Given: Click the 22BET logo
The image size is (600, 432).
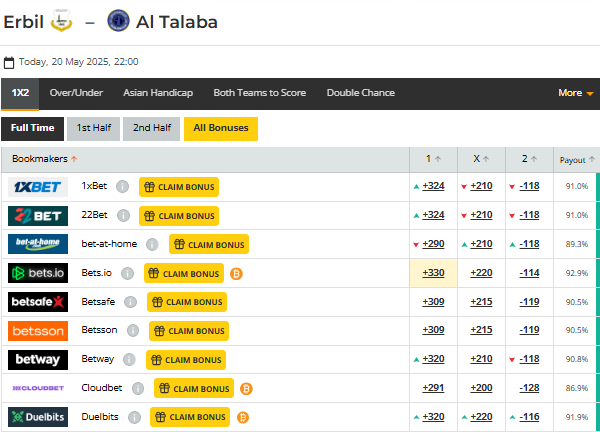Looking at the screenshot, I should click(x=38, y=216).
